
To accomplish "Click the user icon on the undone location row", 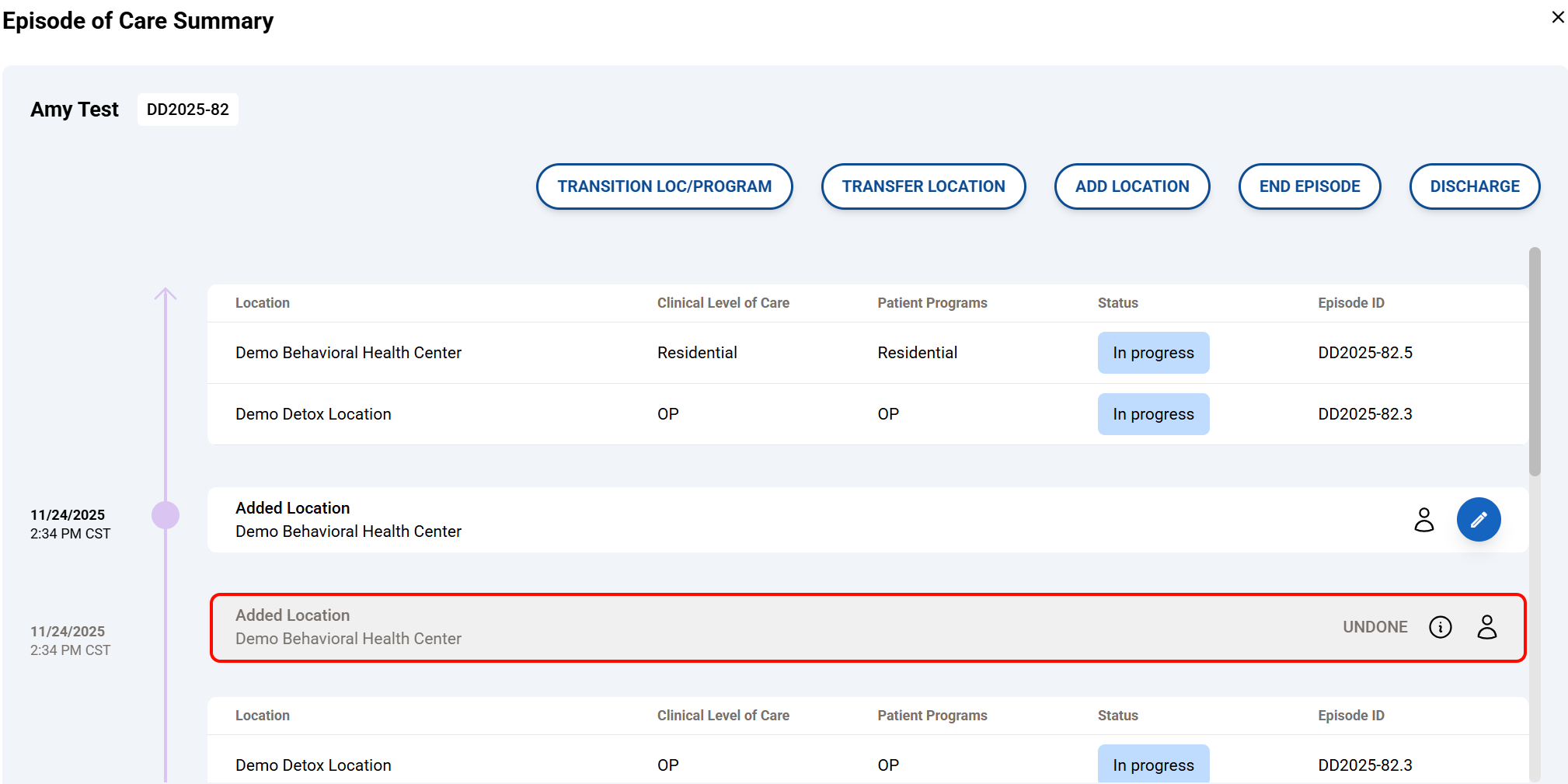I will coord(1486,627).
